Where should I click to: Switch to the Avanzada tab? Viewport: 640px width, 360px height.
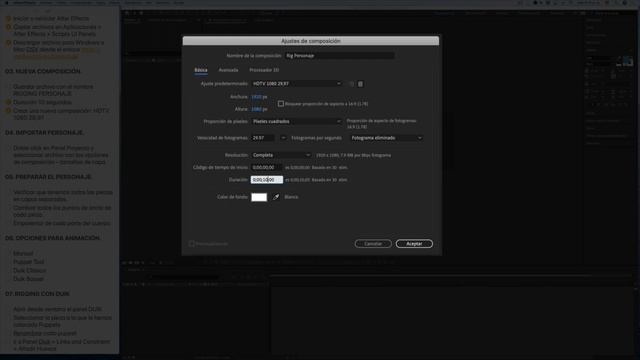pyautogui.click(x=228, y=70)
